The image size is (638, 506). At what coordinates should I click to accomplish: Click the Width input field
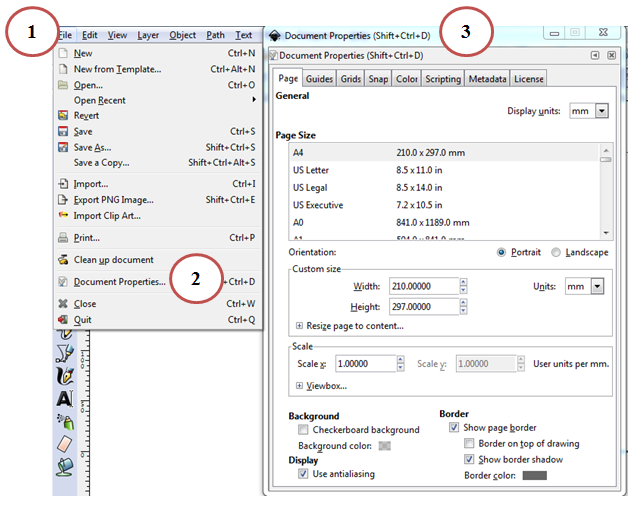click(x=424, y=286)
